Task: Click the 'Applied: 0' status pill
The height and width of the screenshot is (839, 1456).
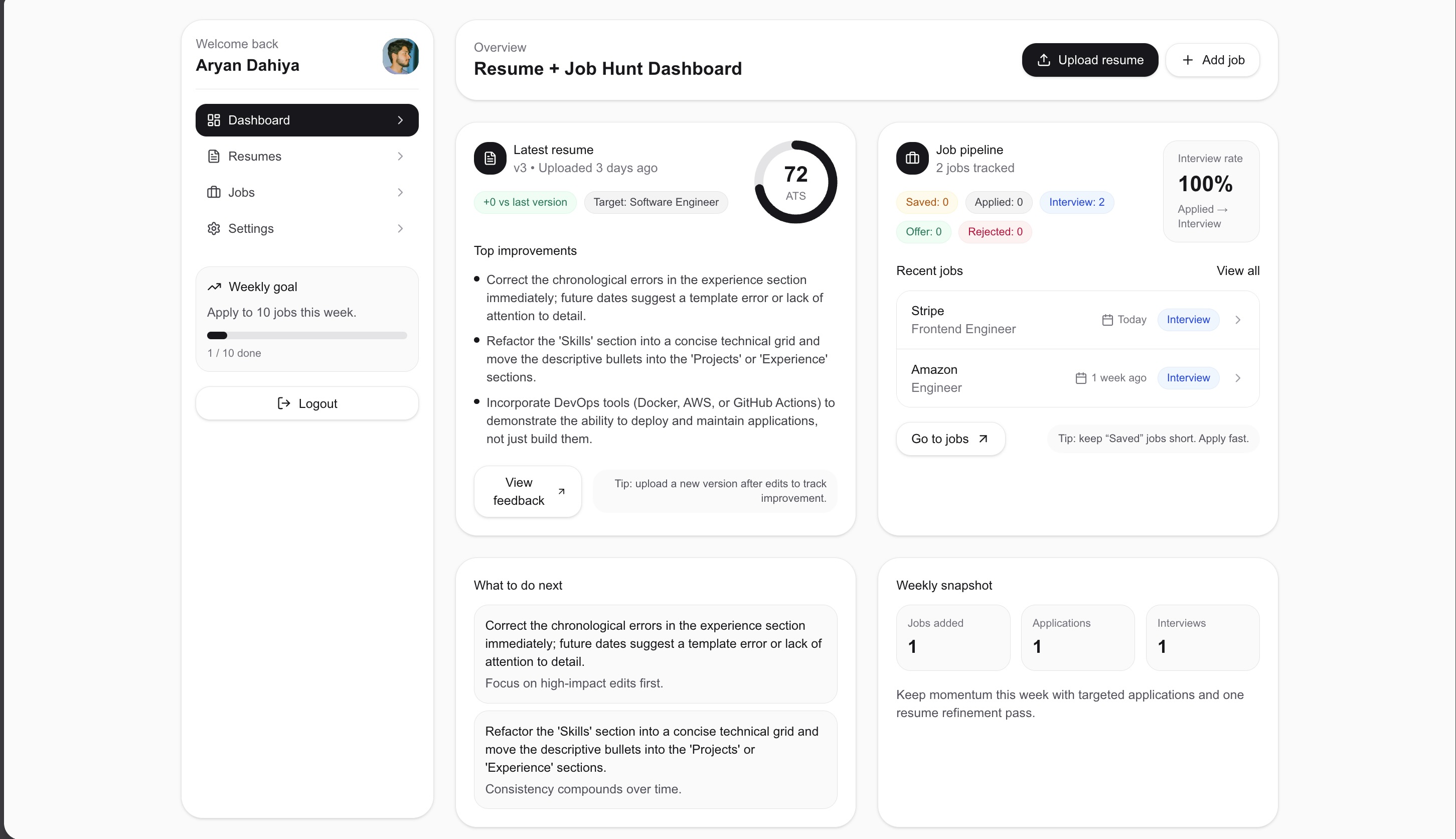Action: point(999,202)
